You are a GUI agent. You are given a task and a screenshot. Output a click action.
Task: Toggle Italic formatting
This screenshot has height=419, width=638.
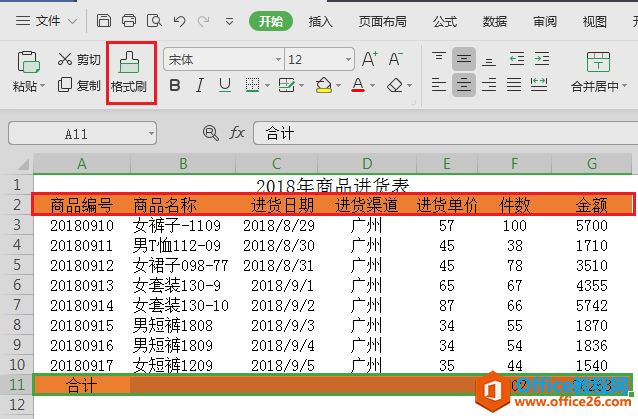pyautogui.click(x=200, y=85)
